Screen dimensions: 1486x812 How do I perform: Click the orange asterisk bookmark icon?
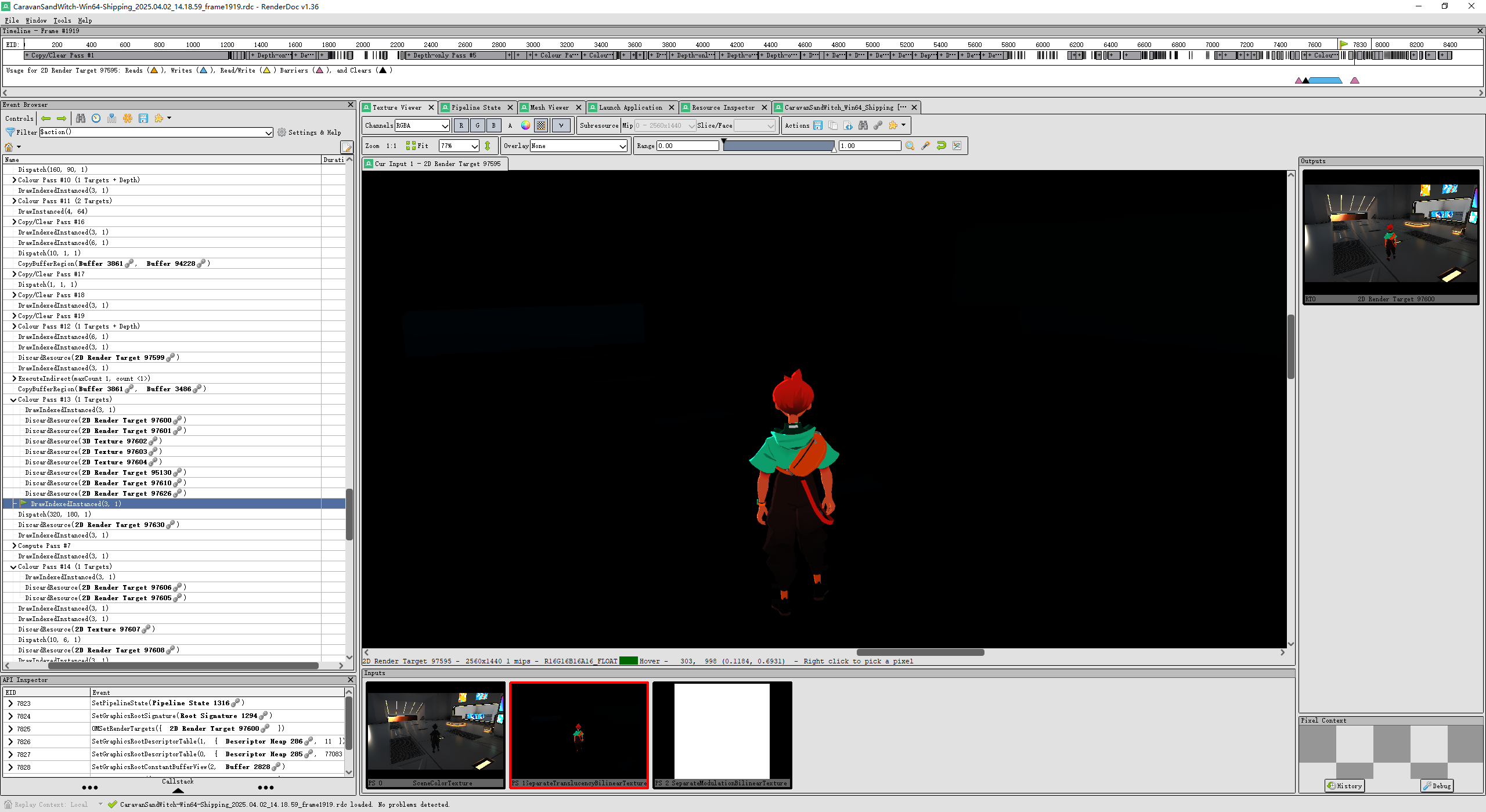[128, 118]
